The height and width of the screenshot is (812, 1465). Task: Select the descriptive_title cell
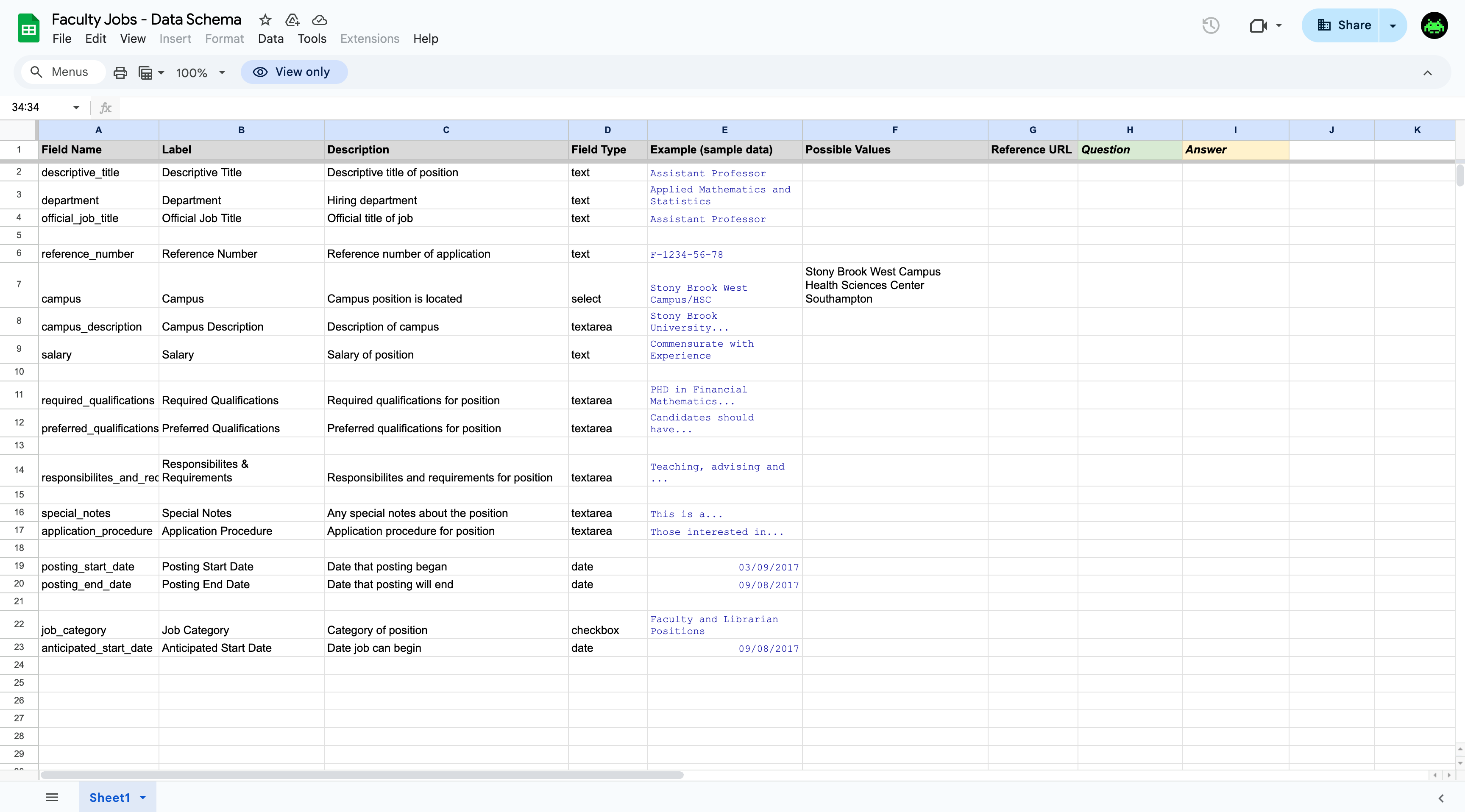[x=98, y=172]
